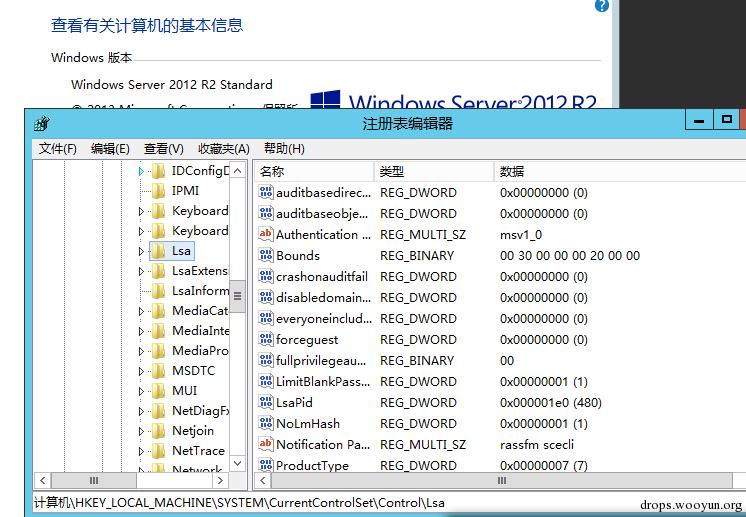Image resolution: width=746 pixels, height=517 pixels.
Task: Select the auditbaseobje... value icon
Action: point(265,213)
